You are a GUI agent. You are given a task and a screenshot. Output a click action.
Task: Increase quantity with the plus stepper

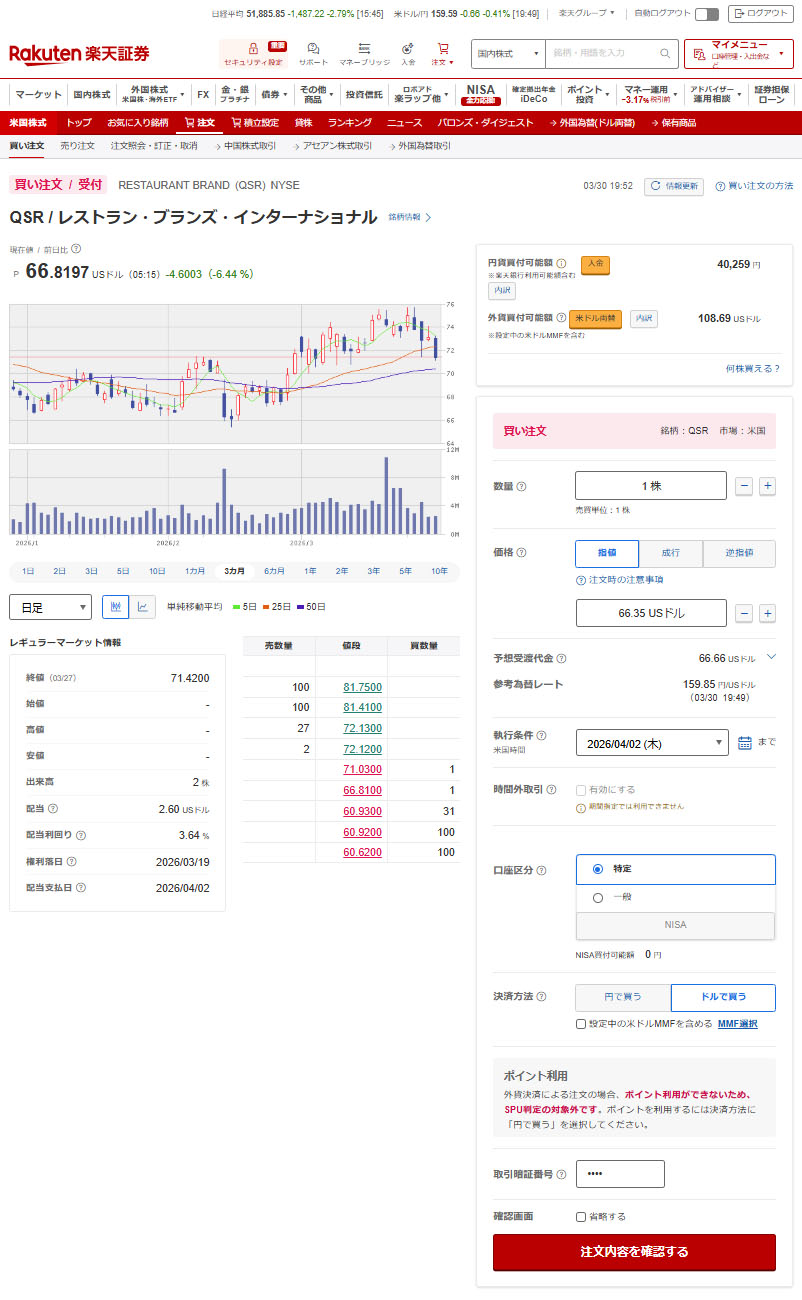click(767, 486)
